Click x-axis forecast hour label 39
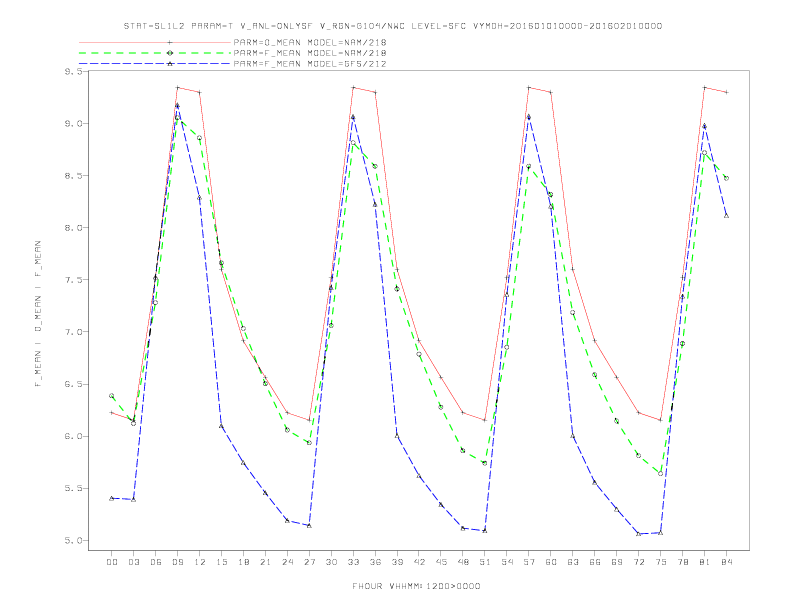Image resolution: width=792 pixels, height=612 pixels. pos(397,562)
